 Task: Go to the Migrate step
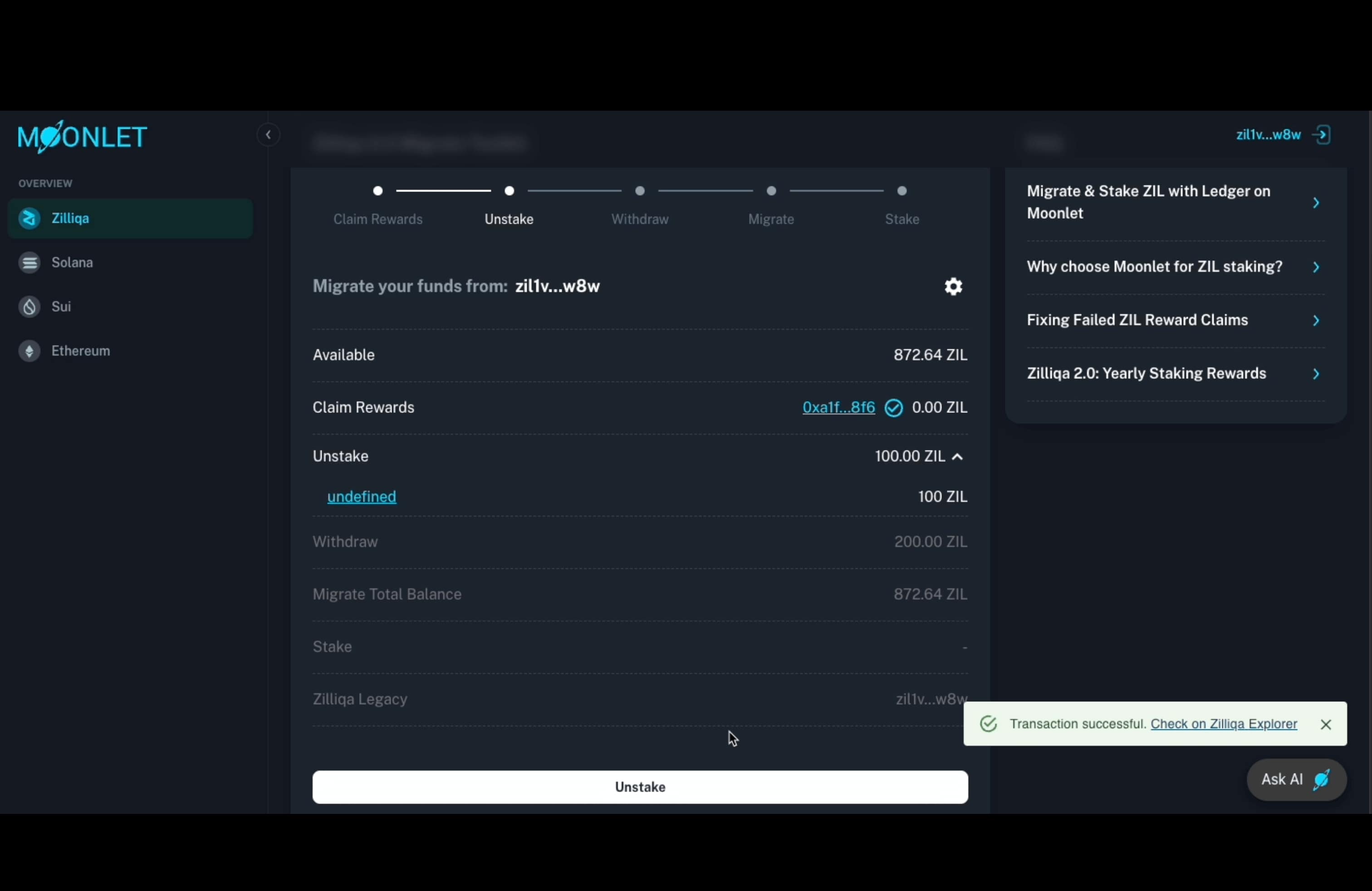pos(771,220)
